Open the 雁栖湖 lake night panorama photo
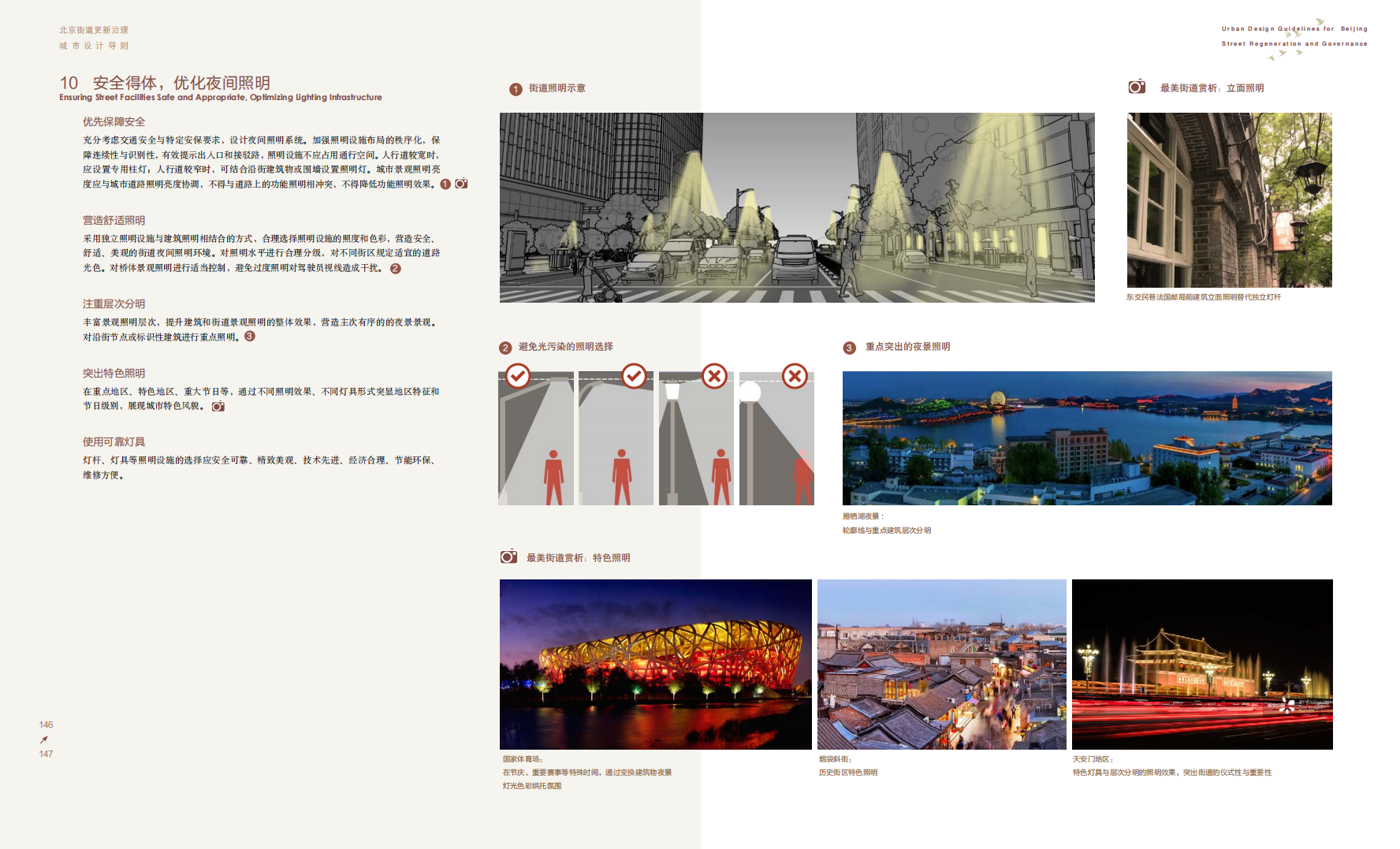1400x849 pixels. click(x=1086, y=438)
